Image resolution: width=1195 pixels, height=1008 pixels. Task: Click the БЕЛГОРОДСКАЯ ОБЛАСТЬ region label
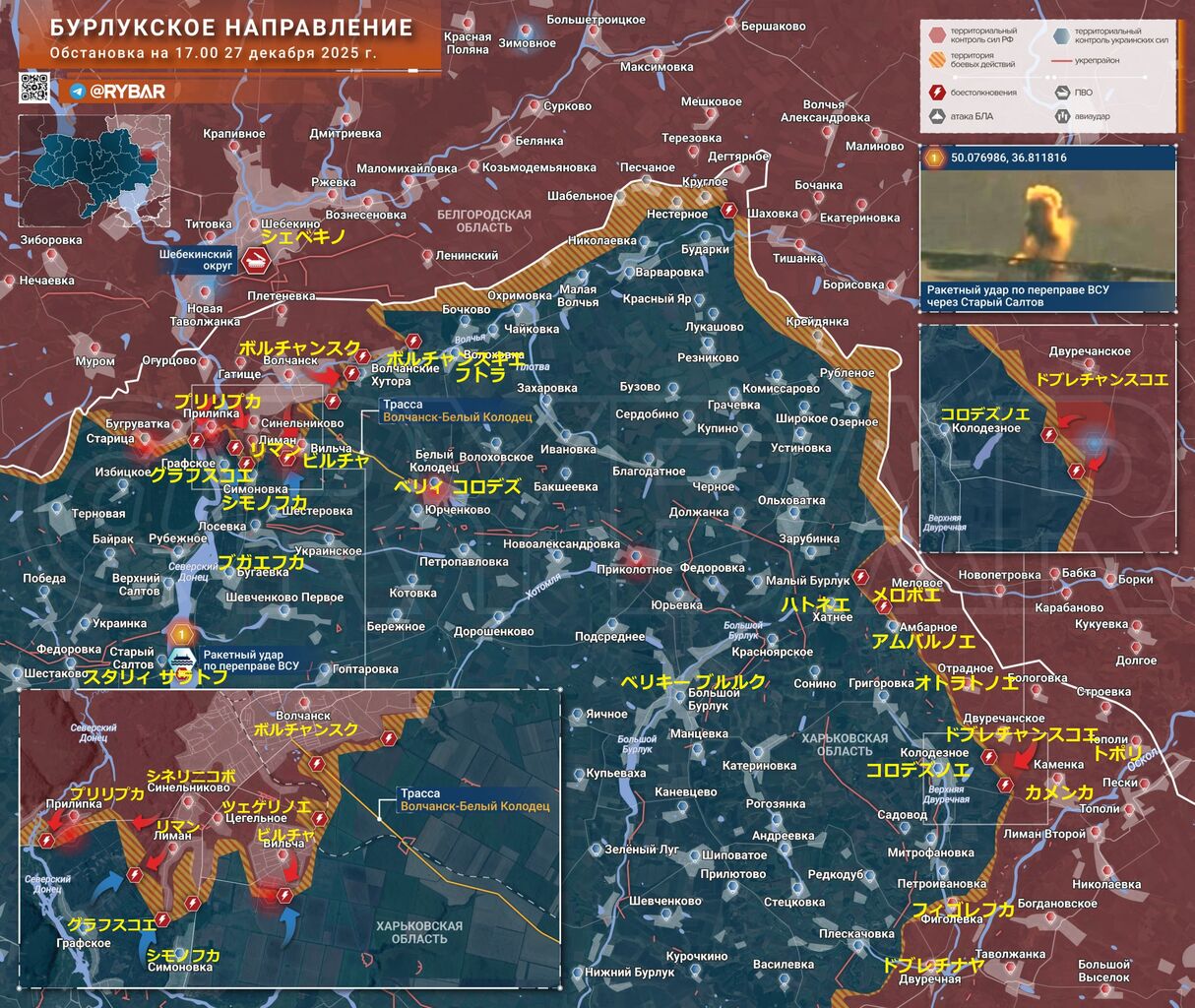click(x=483, y=221)
